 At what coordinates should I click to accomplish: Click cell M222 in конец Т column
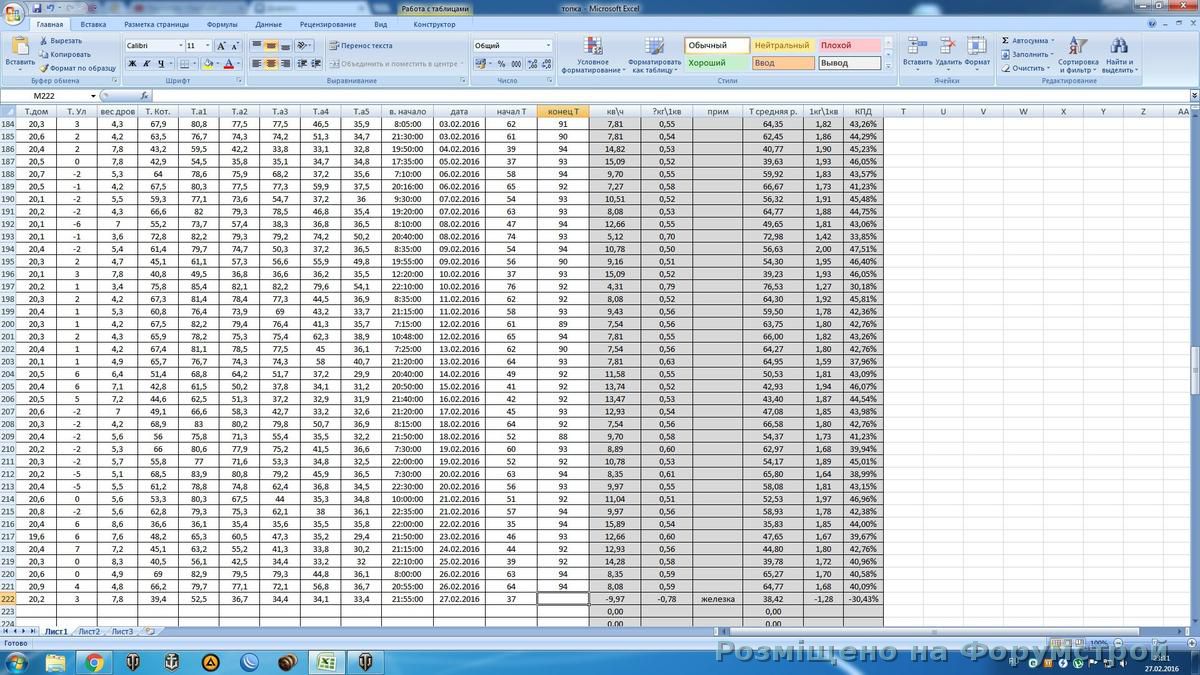tap(562, 599)
